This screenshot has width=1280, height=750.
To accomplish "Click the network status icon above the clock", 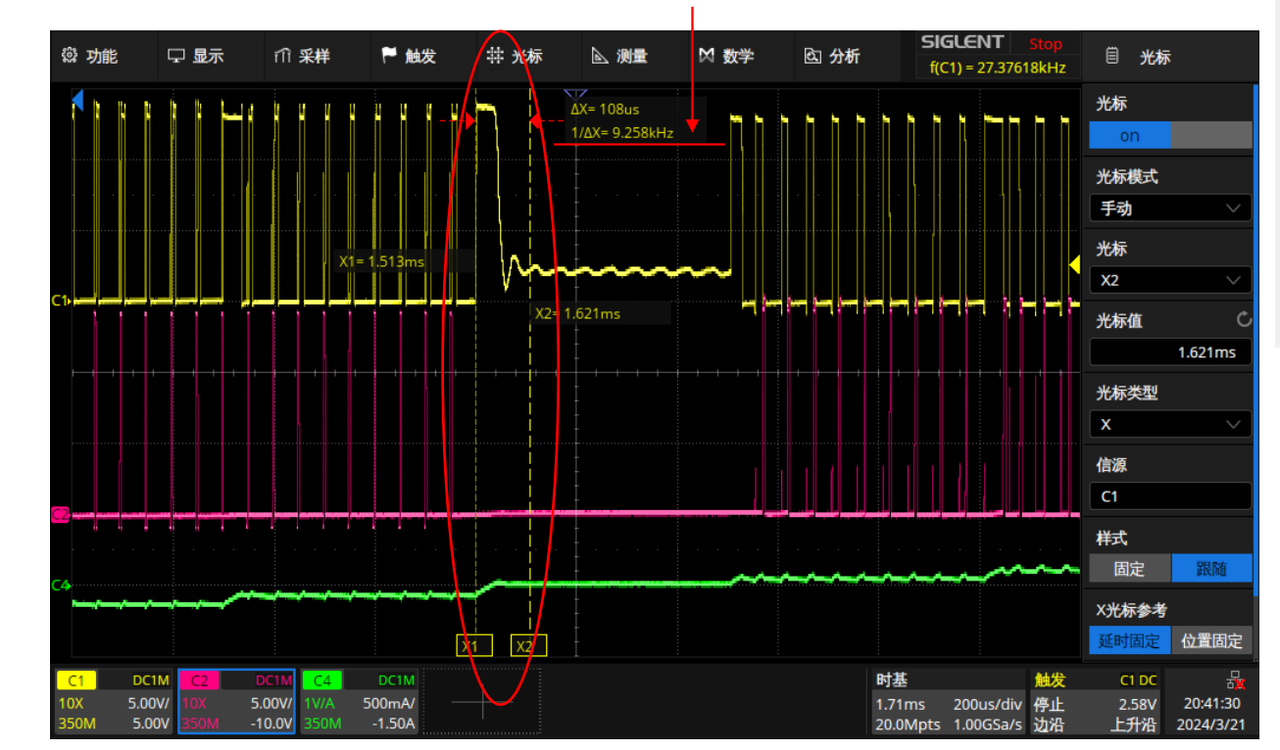I will click(1238, 681).
